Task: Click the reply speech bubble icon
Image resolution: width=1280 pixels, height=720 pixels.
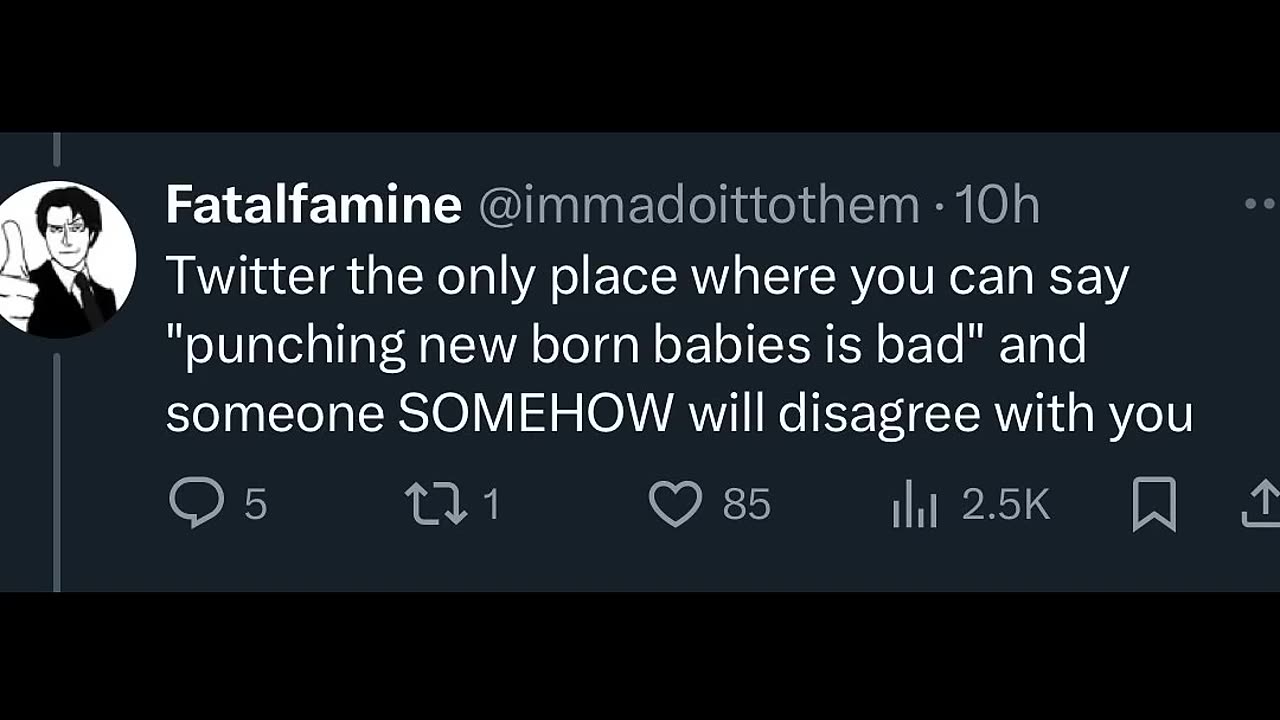Action: click(196, 504)
